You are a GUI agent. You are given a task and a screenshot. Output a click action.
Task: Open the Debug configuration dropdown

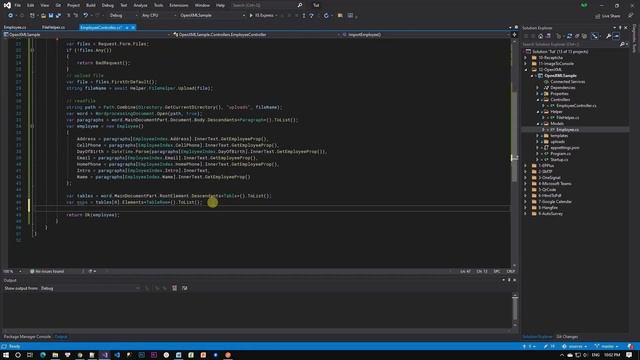[x=122, y=16]
